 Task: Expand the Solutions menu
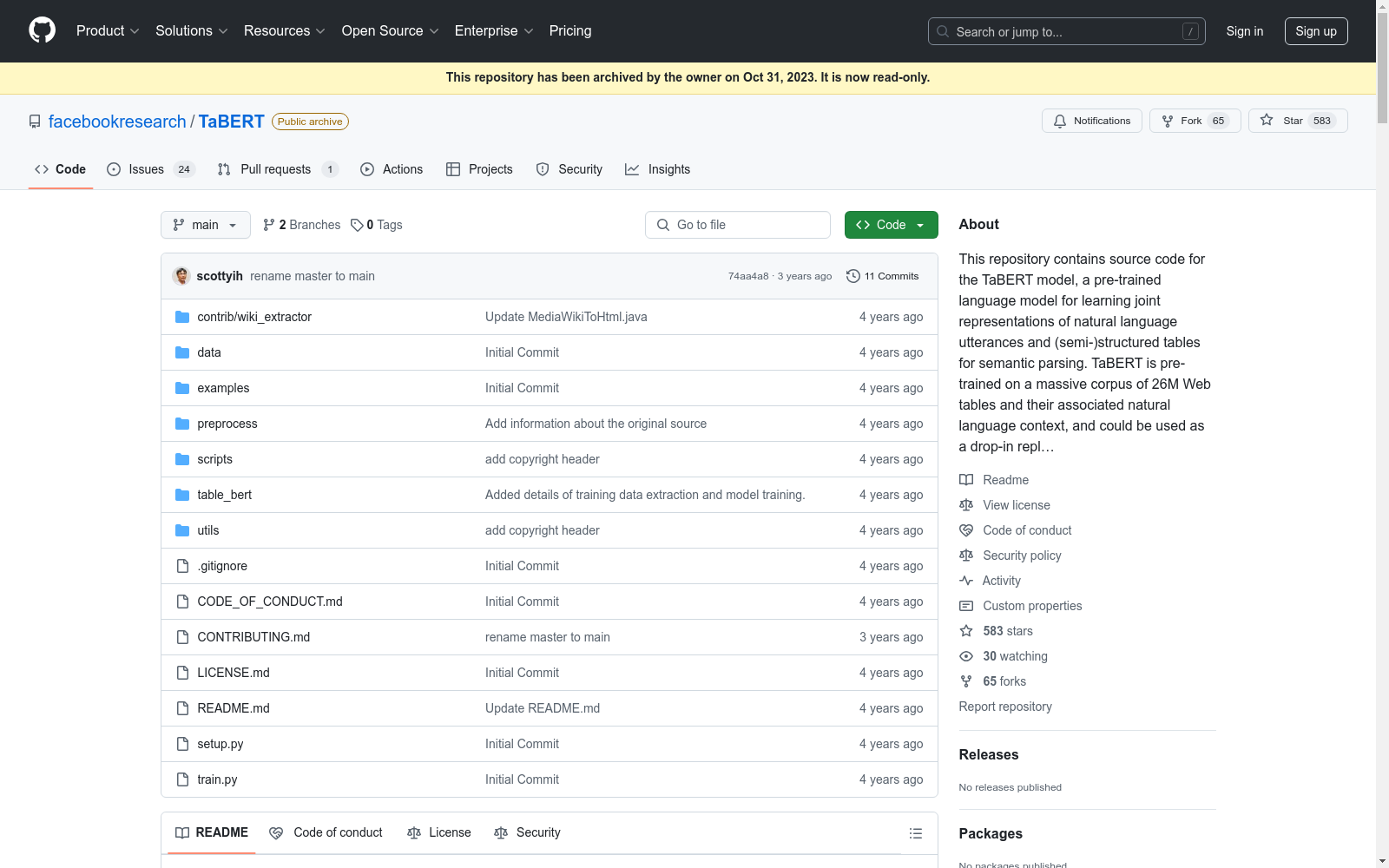pyautogui.click(x=192, y=30)
